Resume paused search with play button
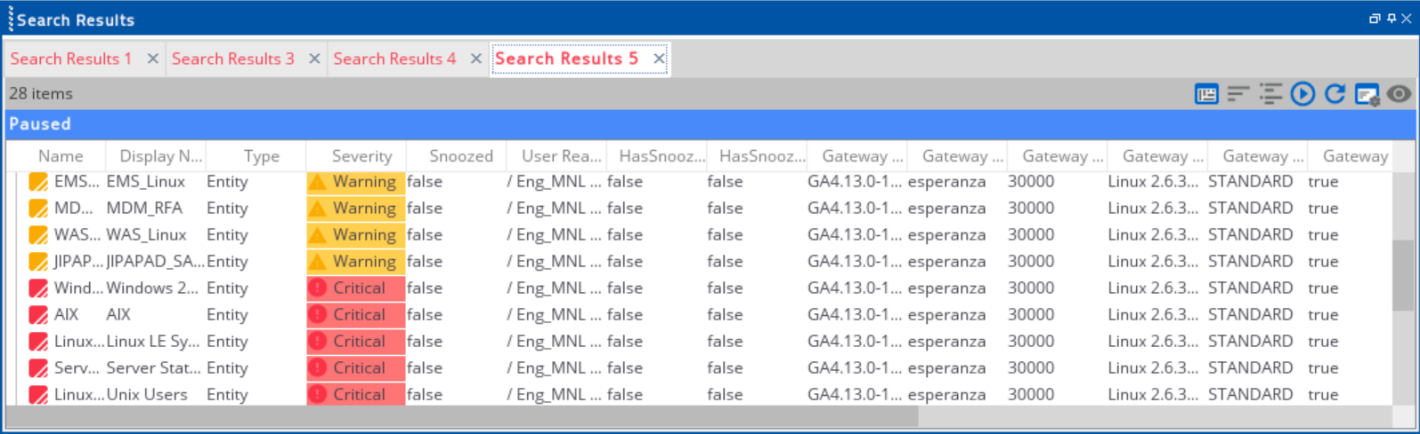Viewport: 1420px width, 434px height. pyautogui.click(x=1302, y=94)
